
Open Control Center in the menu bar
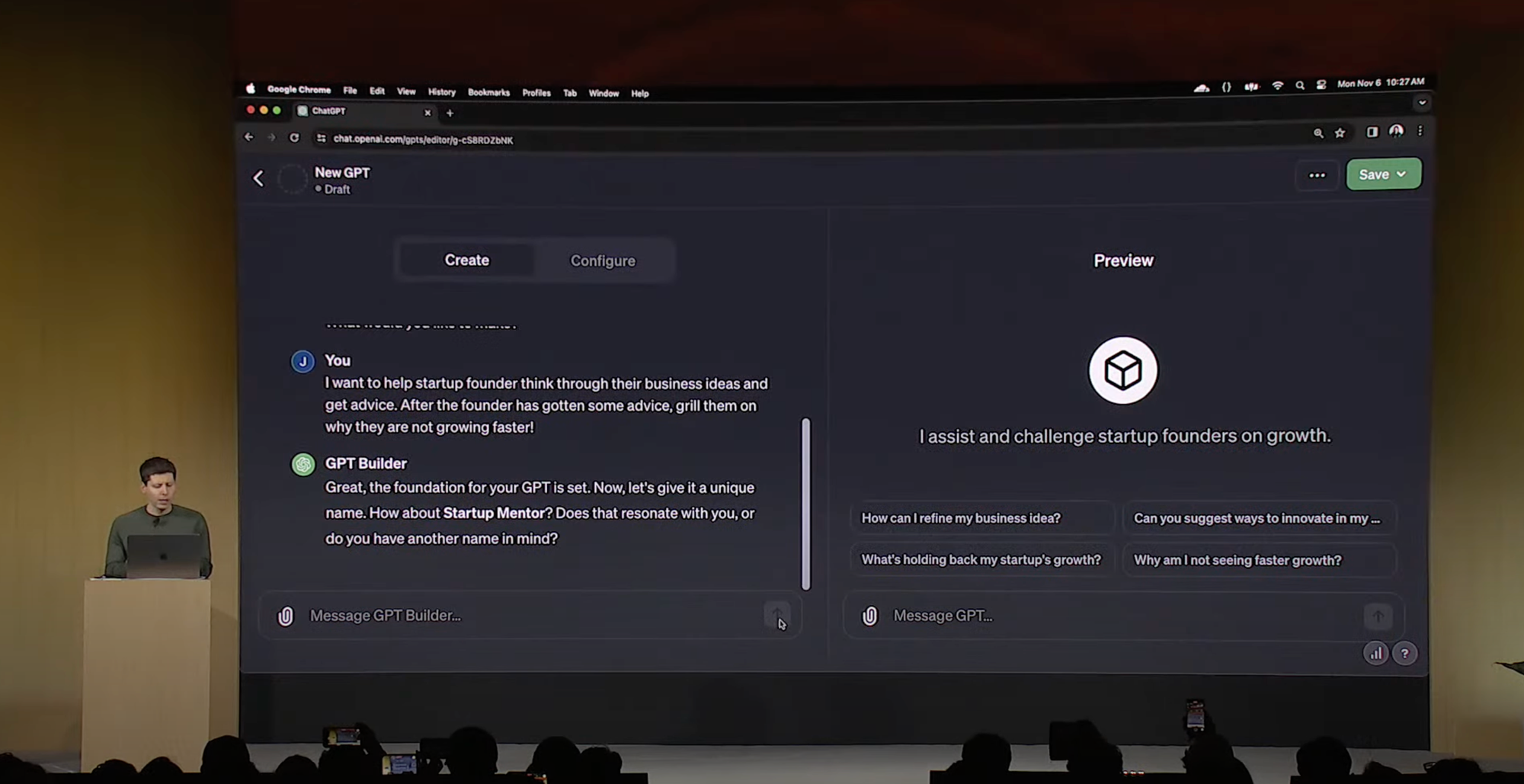point(1321,85)
